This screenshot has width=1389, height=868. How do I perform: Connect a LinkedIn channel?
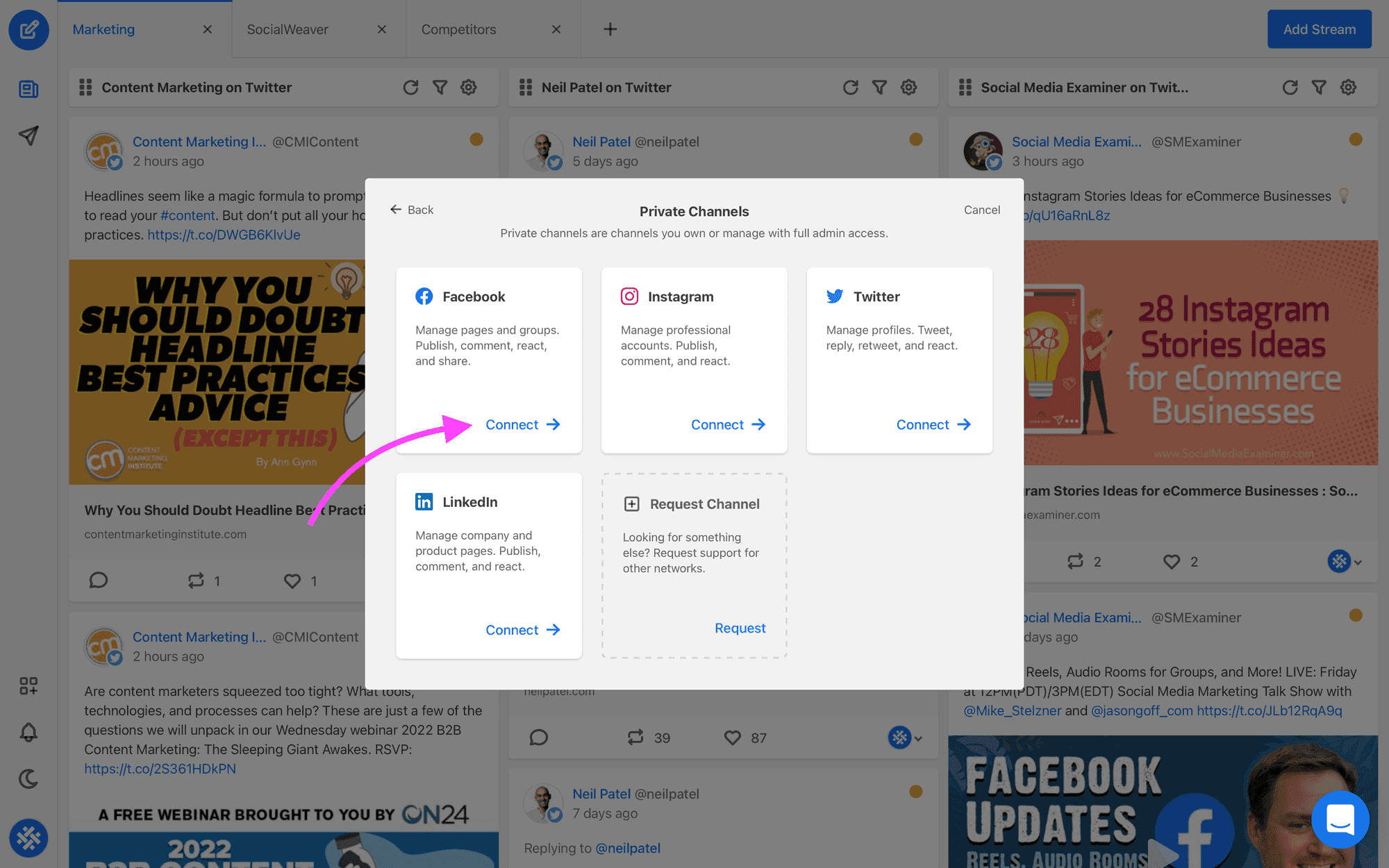pyautogui.click(x=522, y=630)
